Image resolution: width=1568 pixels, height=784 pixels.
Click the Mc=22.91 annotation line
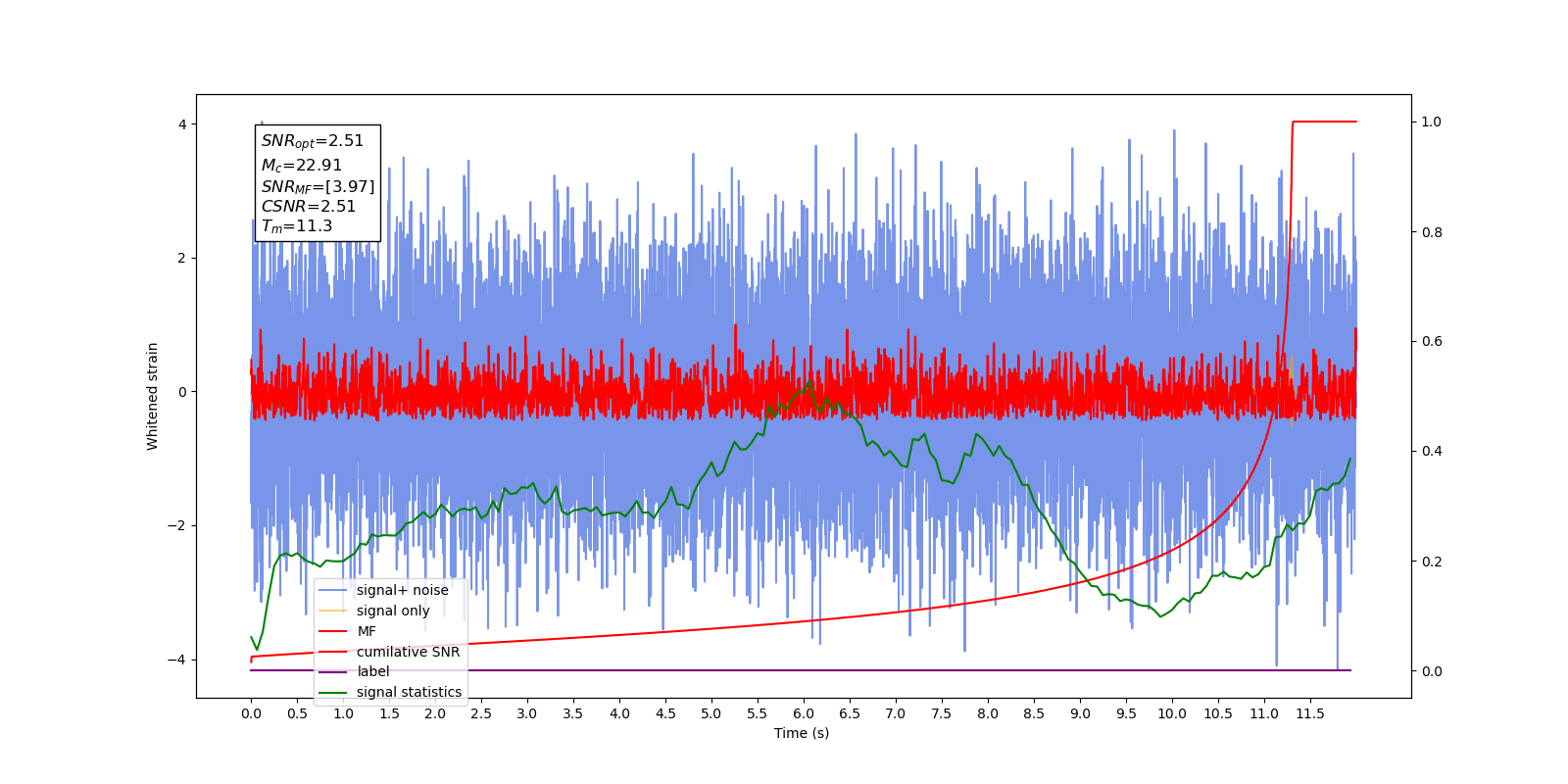(x=302, y=166)
